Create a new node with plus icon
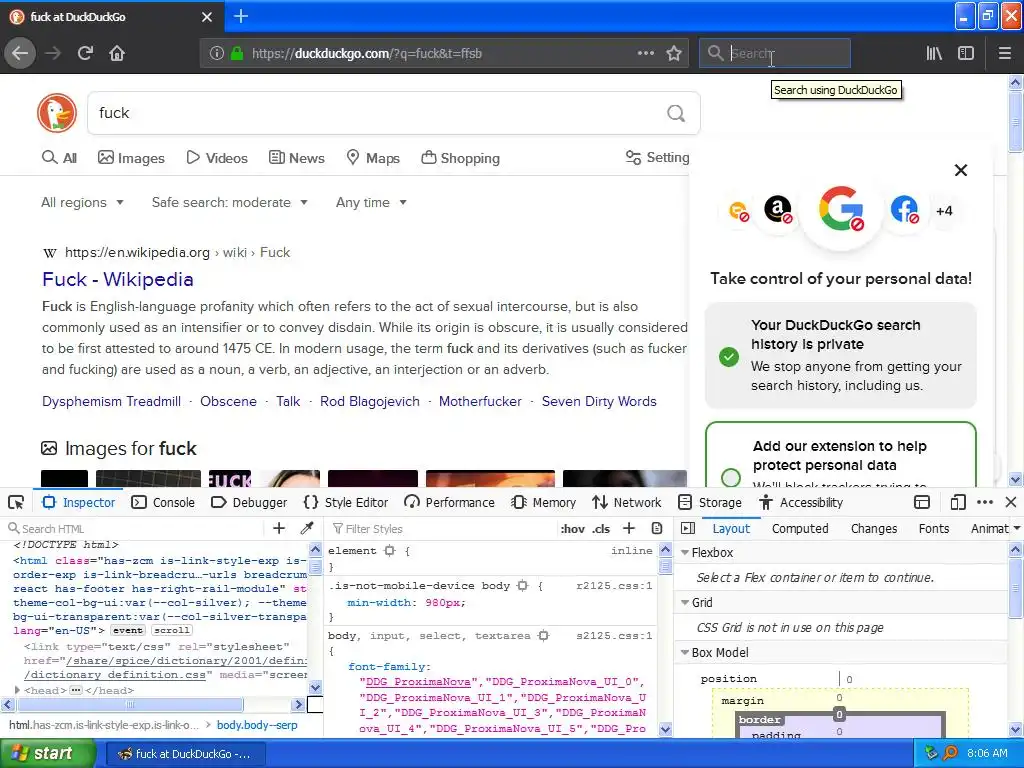 (279, 528)
